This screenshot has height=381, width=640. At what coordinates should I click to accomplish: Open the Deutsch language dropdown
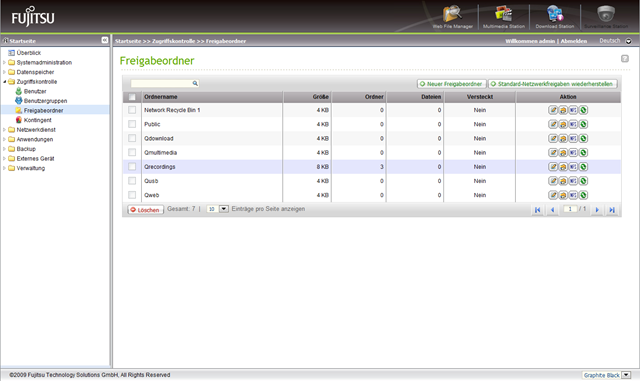coord(629,41)
